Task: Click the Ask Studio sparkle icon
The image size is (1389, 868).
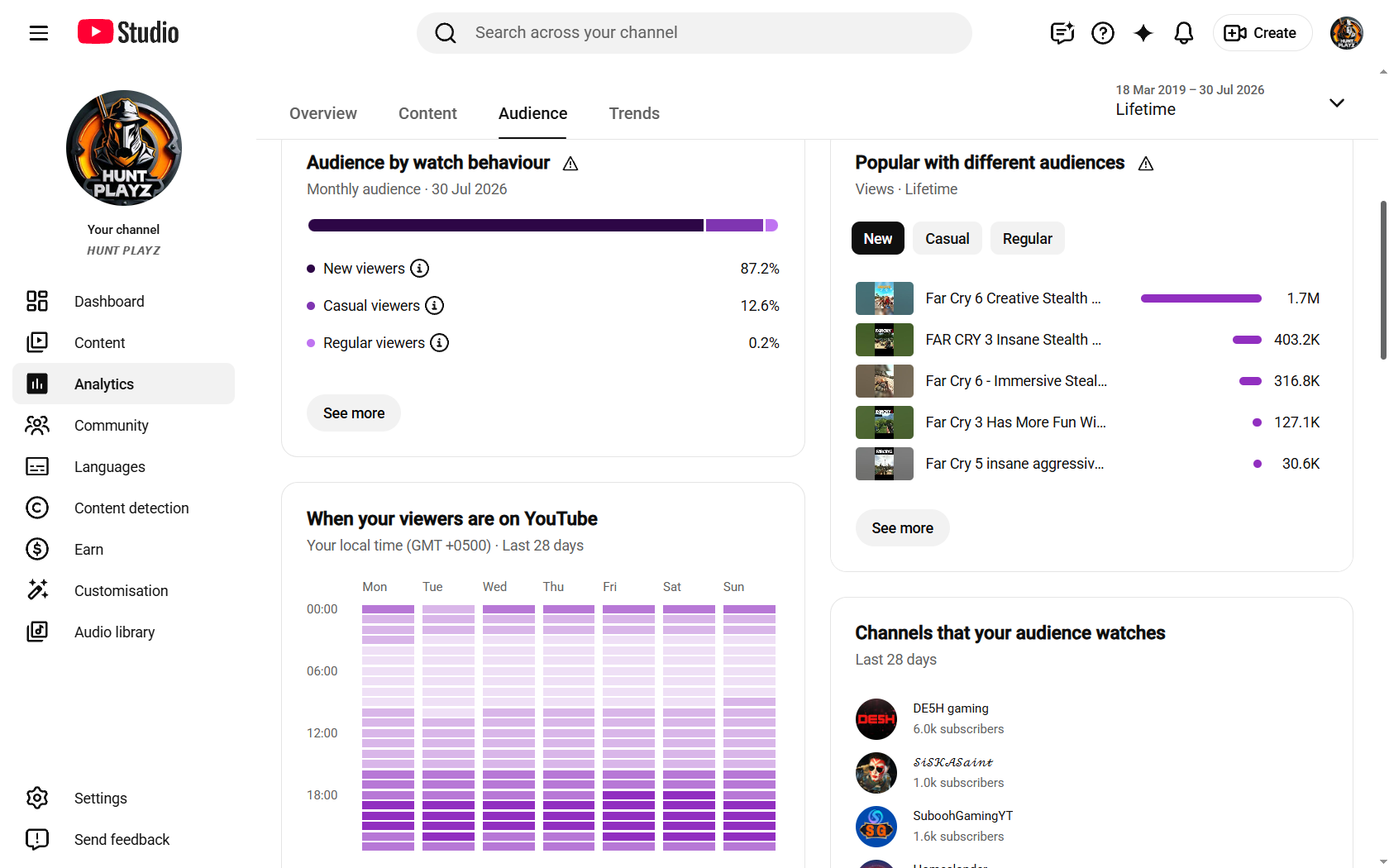Action: (1143, 33)
